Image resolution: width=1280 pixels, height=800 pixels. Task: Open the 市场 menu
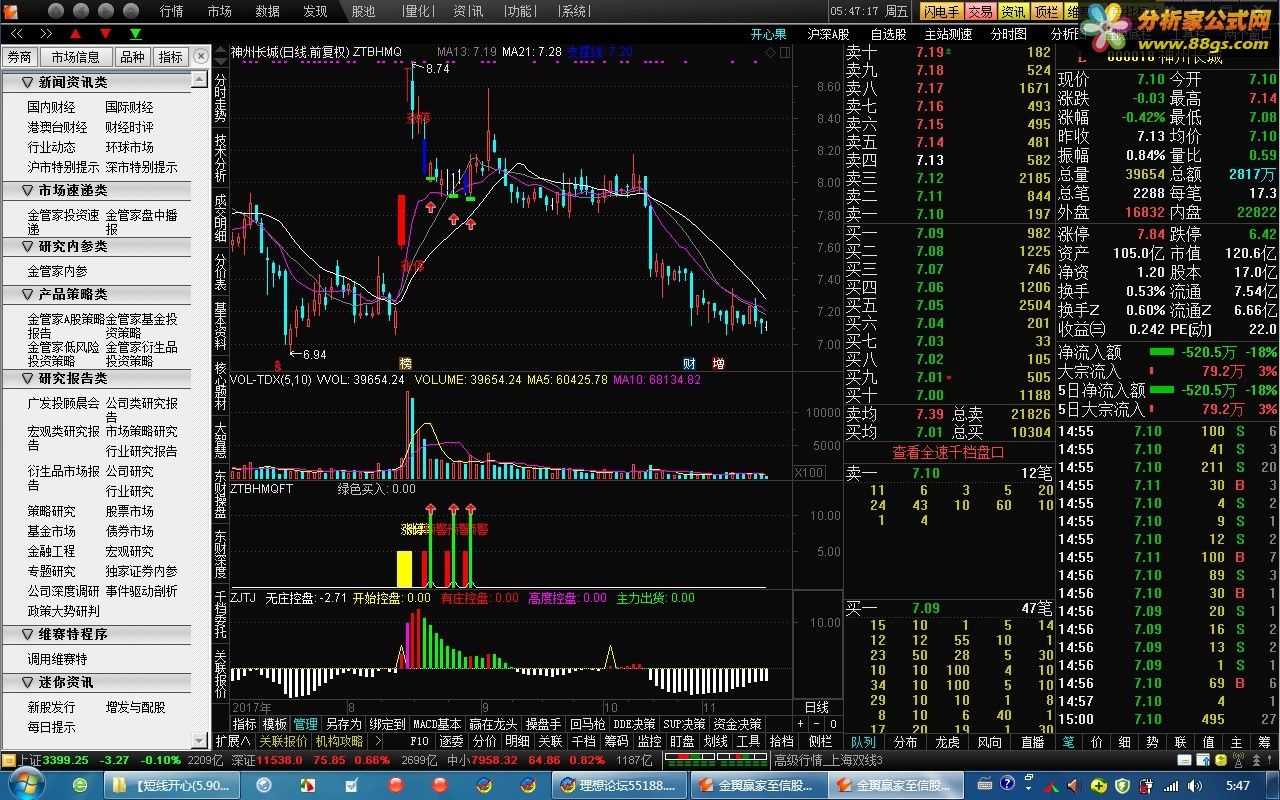click(220, 11)
